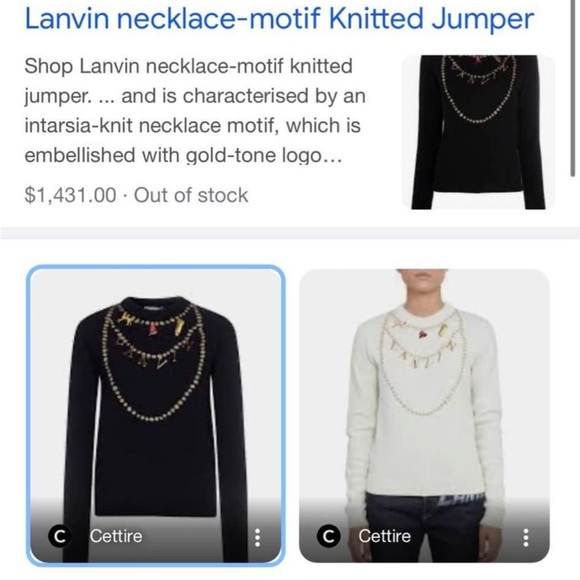The width and height of the screenshot is (580, 580).
Task: Click the gray divider below the search result
Action: coord(290,233)
